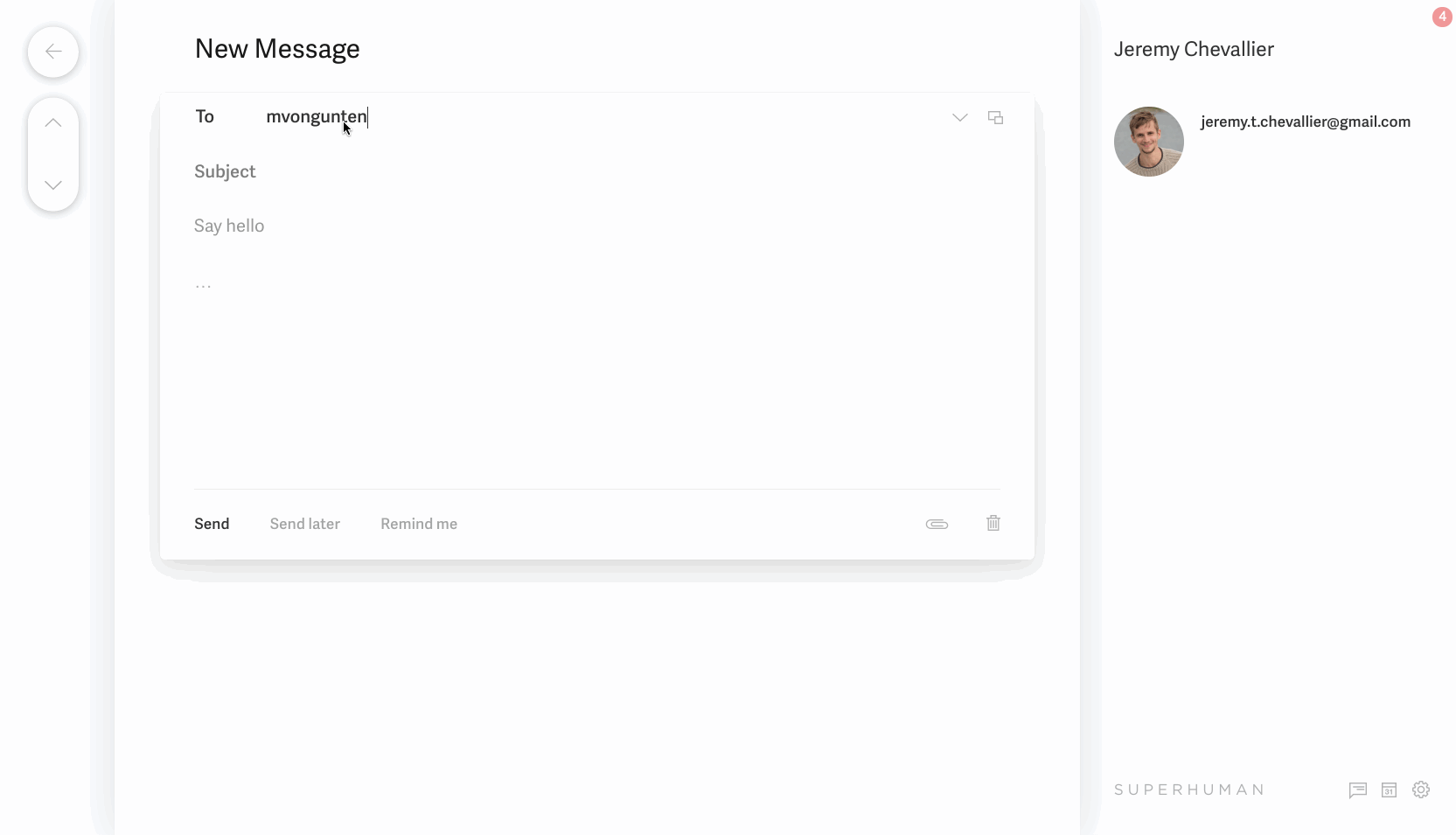Image resolution: width=1456 pixels, height=835 pixels.
Task: Click the Send button
Action: 212,524
